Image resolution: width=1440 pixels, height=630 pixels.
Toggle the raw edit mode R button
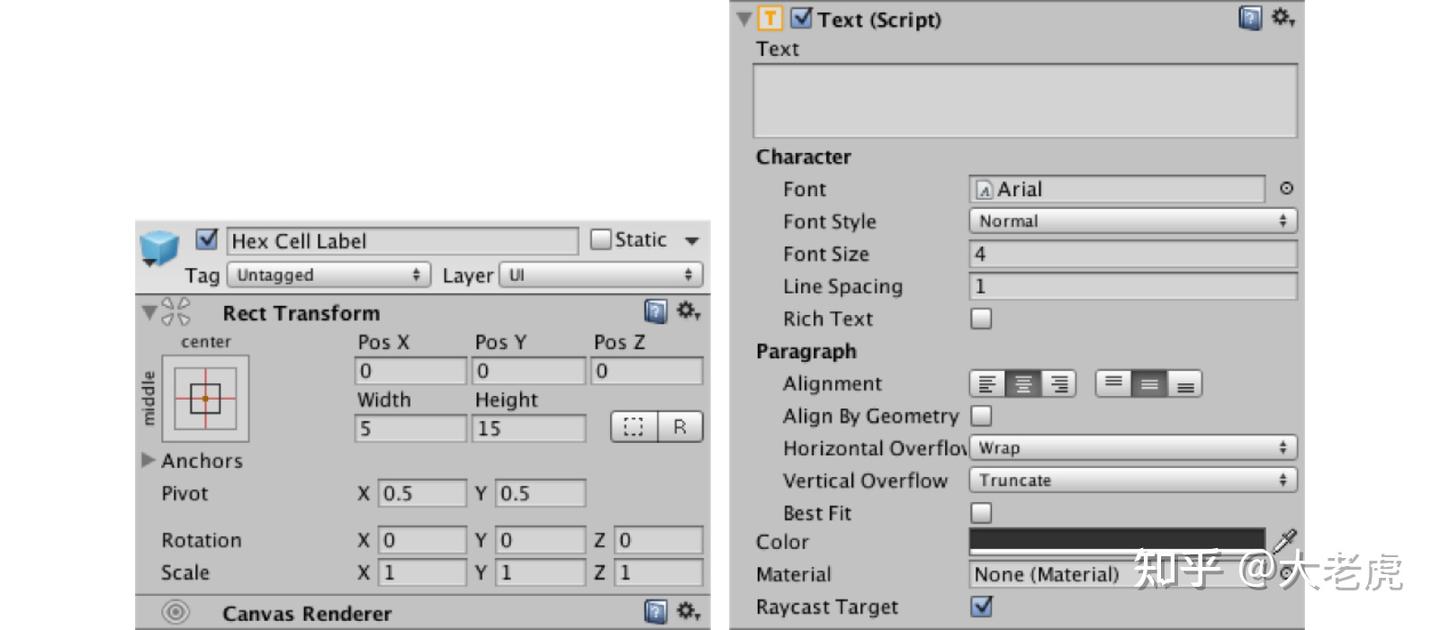[x=680, y=427]
